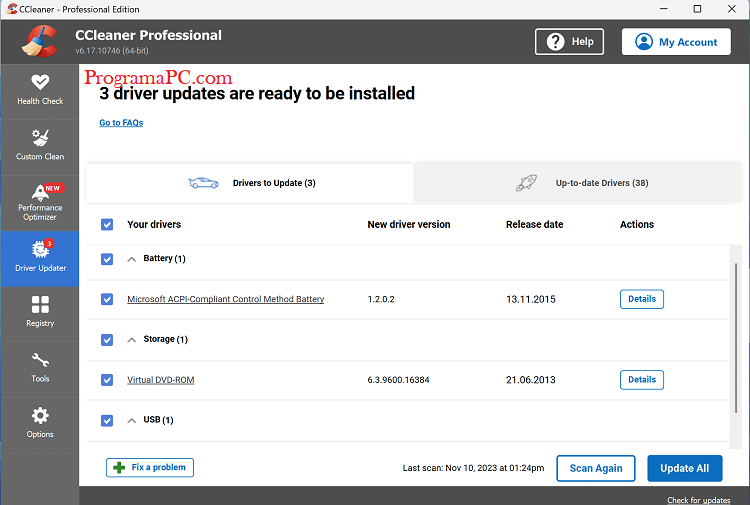Open the Registry cleaner section
The width and height of the screenshot is (750, 505).
[40, 312]
